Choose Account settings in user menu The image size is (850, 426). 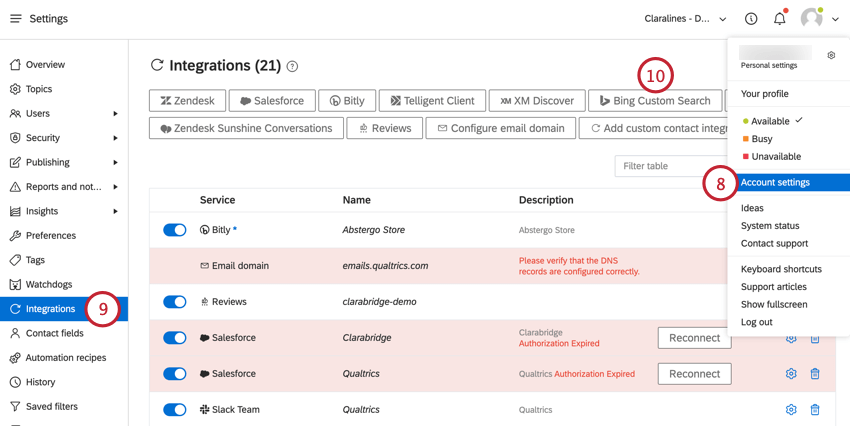coord(788,183)
